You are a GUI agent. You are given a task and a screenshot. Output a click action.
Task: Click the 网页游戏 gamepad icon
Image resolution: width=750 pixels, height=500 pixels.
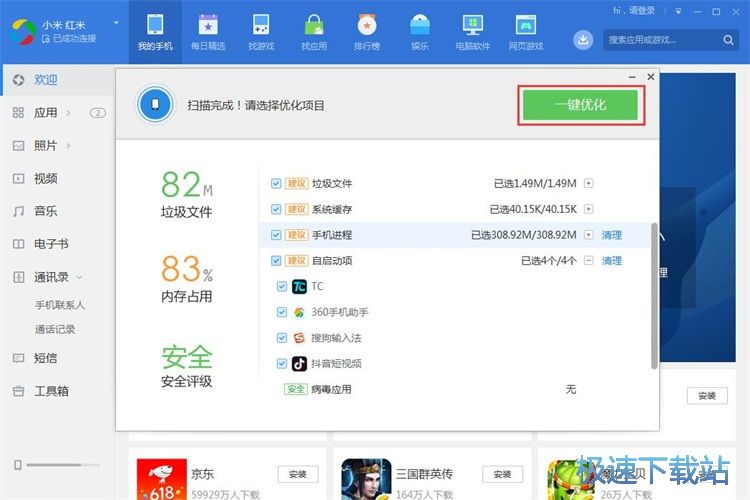[525, 25]
